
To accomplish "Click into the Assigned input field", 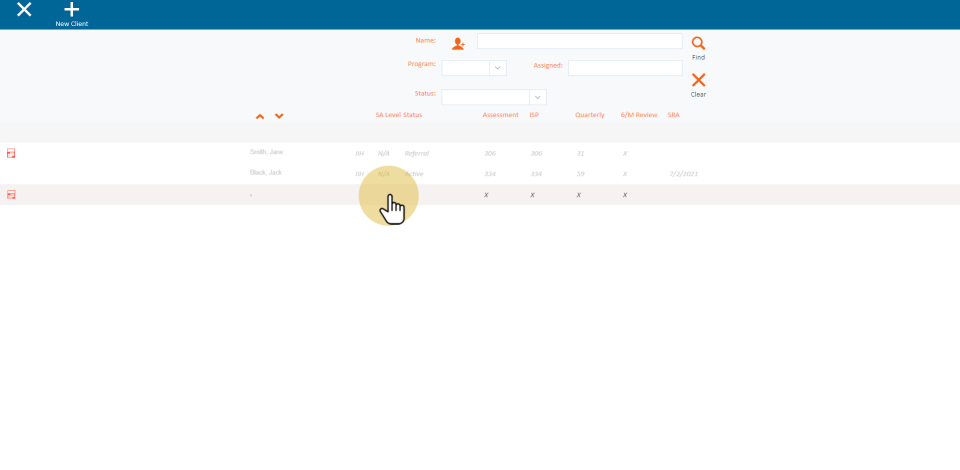I will coord(624,68).
